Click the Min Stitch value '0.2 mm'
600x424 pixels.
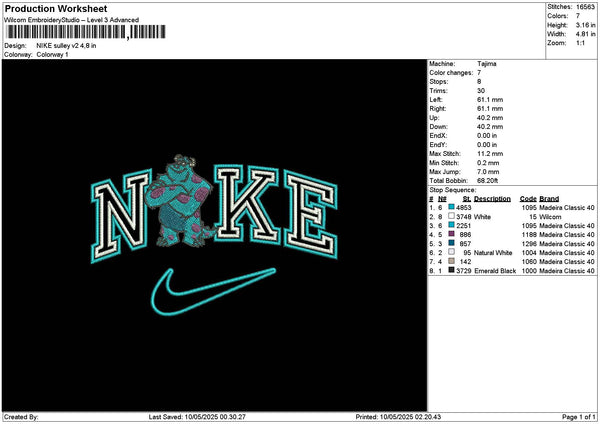(x=488, y=163)
